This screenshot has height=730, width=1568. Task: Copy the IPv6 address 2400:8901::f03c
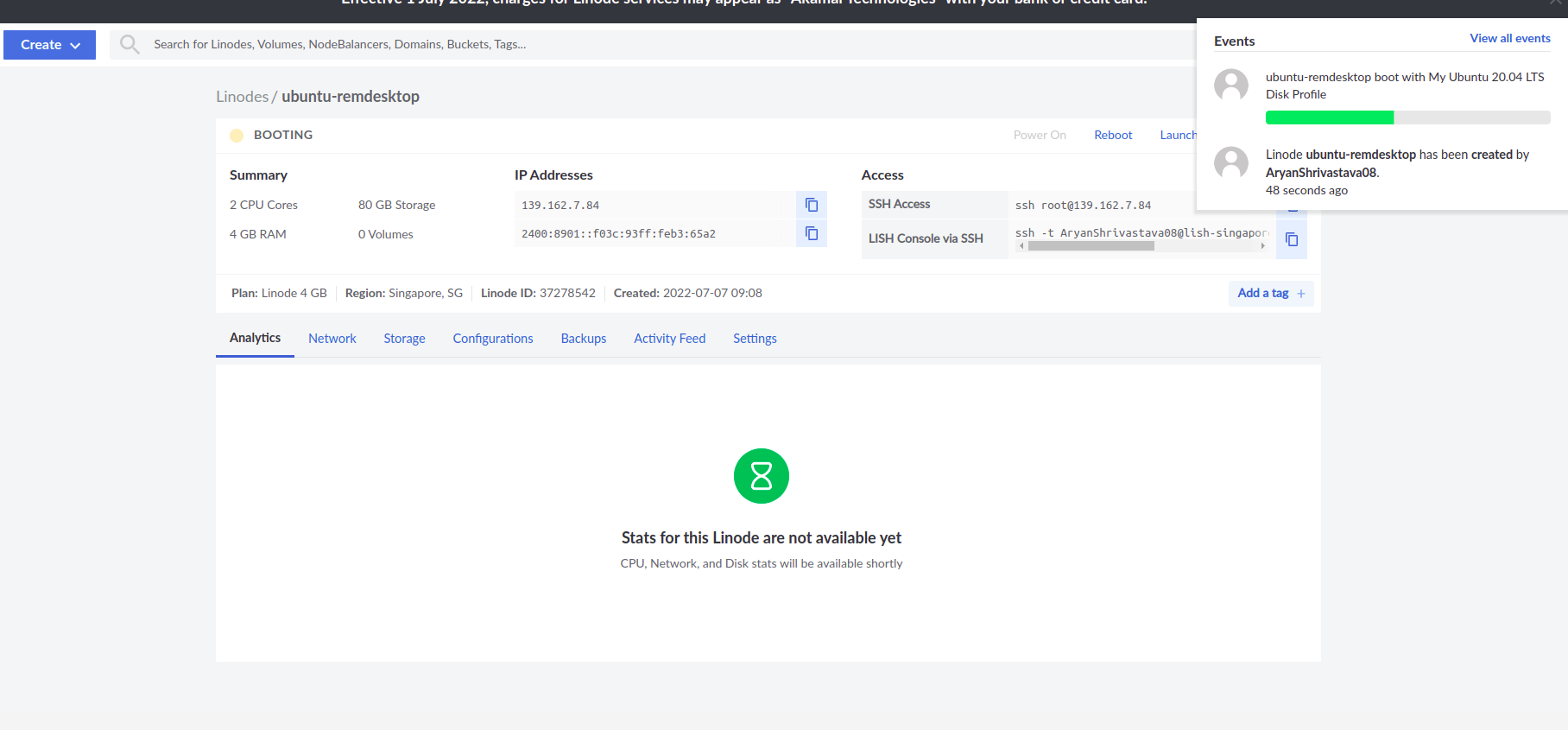point(812,233)
